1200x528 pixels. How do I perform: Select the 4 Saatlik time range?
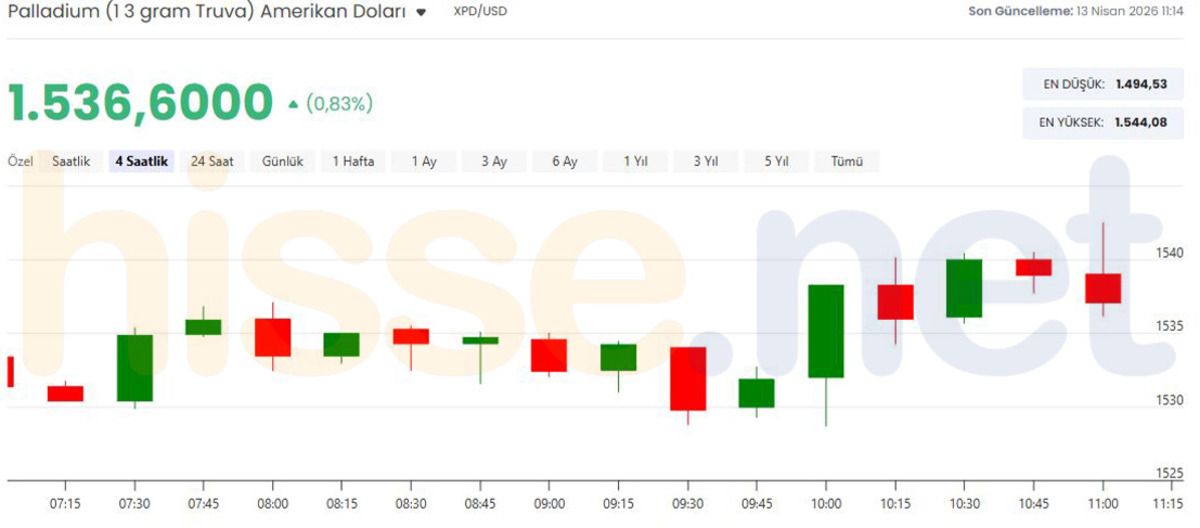click(142, 161)
